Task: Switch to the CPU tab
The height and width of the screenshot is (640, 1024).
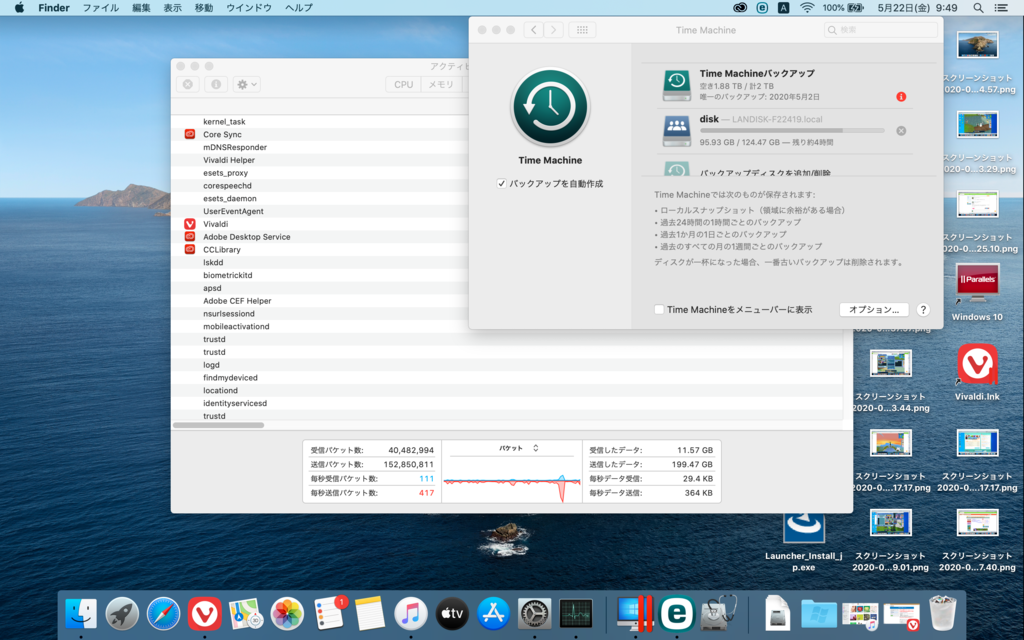Action: 403,85
